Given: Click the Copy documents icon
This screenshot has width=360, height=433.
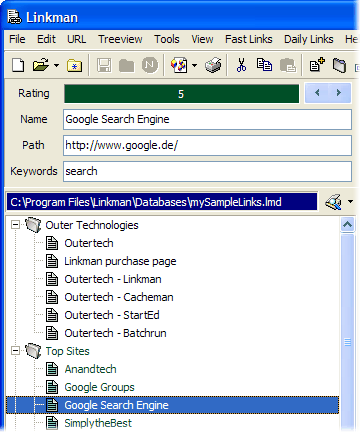Looking at the screenshot, I should tap(264, 65).
